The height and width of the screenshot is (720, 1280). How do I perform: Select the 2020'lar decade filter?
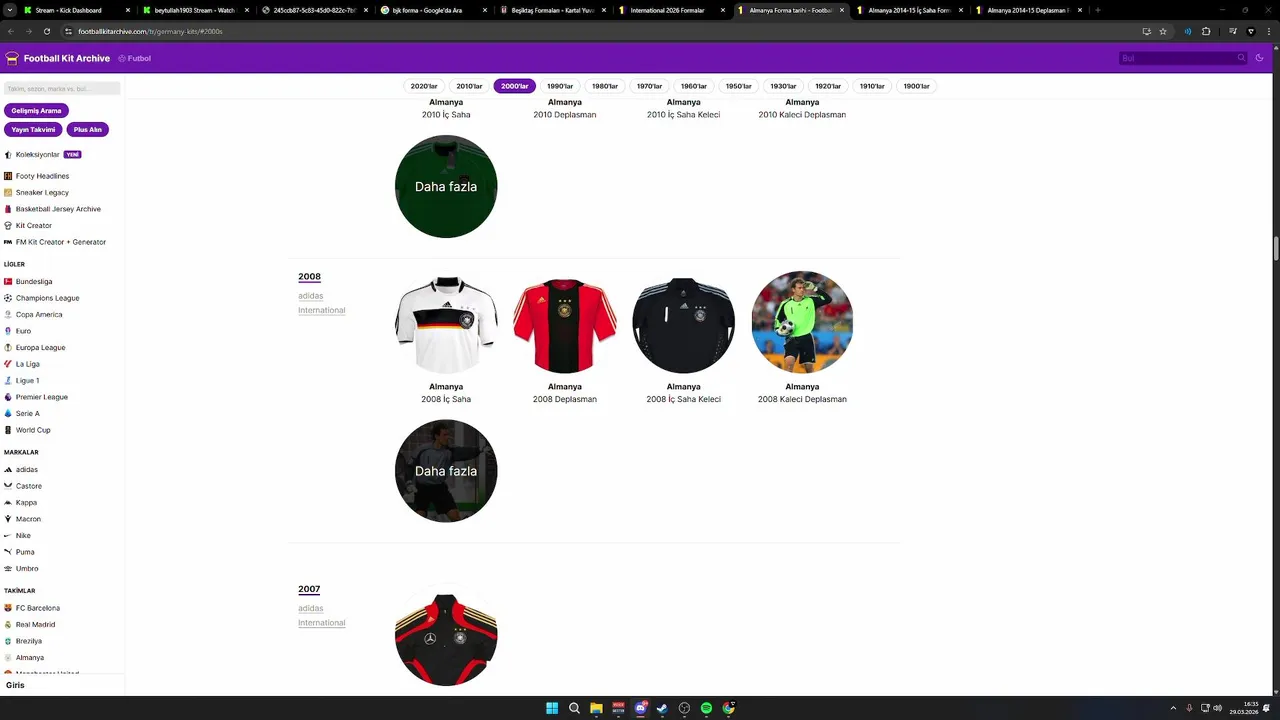[x=424, y=86]
